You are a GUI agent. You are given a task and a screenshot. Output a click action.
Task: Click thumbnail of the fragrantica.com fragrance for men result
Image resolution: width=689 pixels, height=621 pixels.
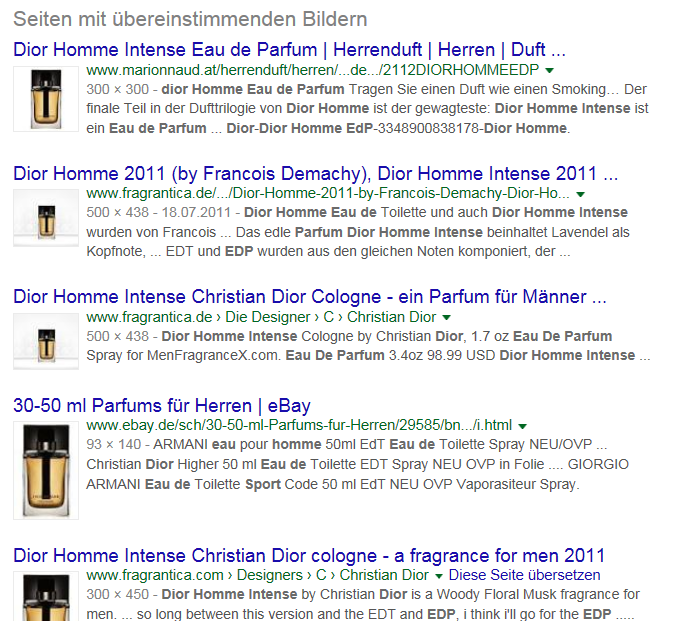point(46,596)
